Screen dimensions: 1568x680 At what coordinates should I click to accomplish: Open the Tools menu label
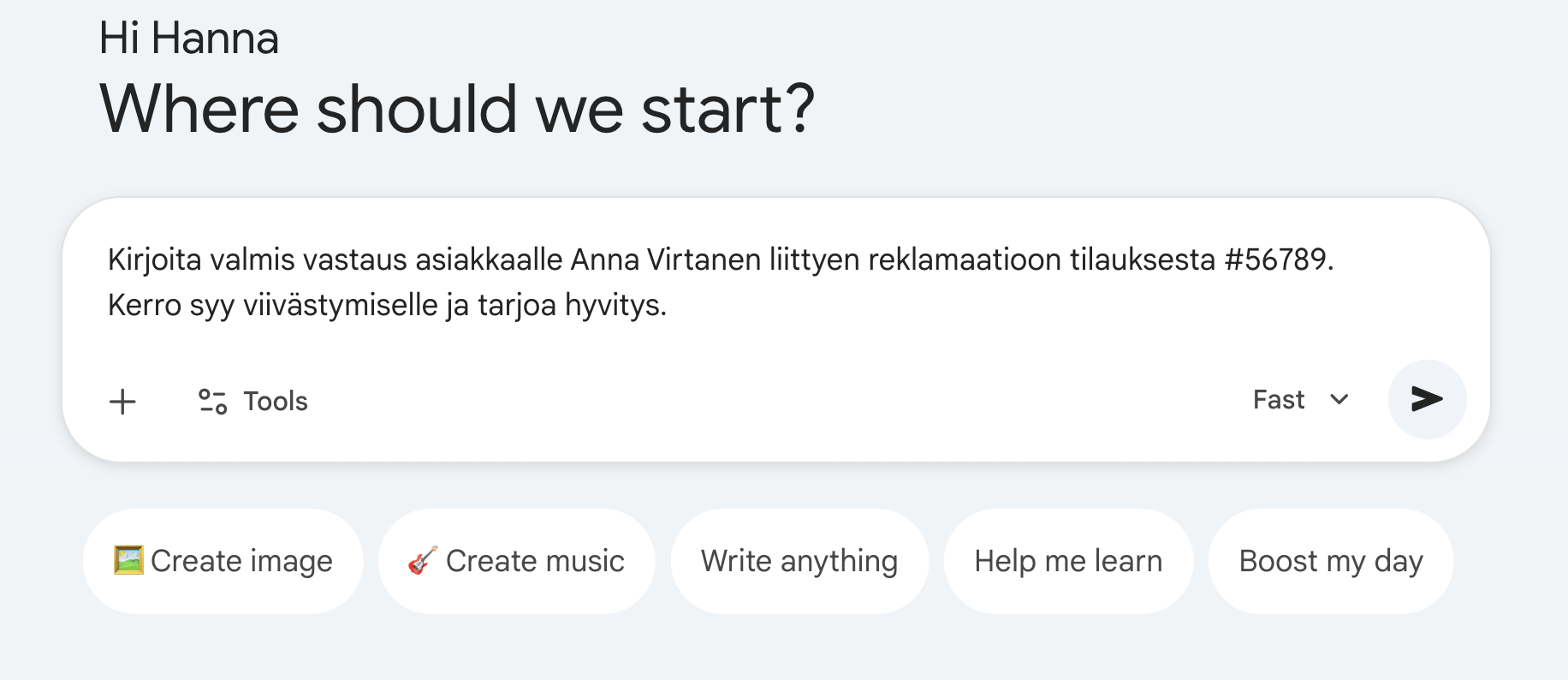(x=275, y=401)
